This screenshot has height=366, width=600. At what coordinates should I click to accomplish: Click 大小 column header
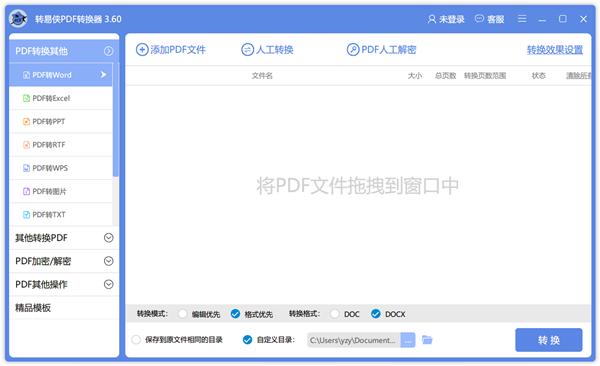coord(415,76)
